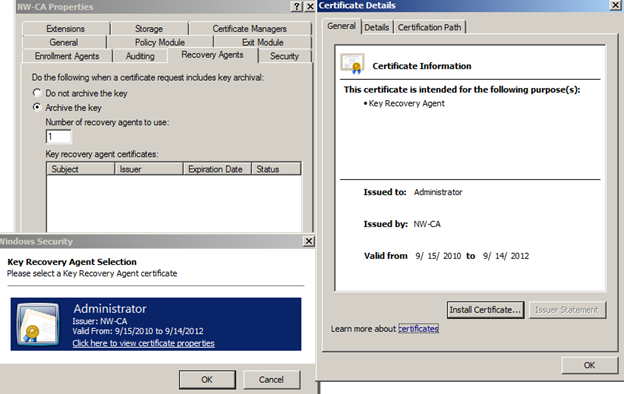Open the Auditing tab
The image size is (624, 394).
pyautogui.click(x=140, y=56)
